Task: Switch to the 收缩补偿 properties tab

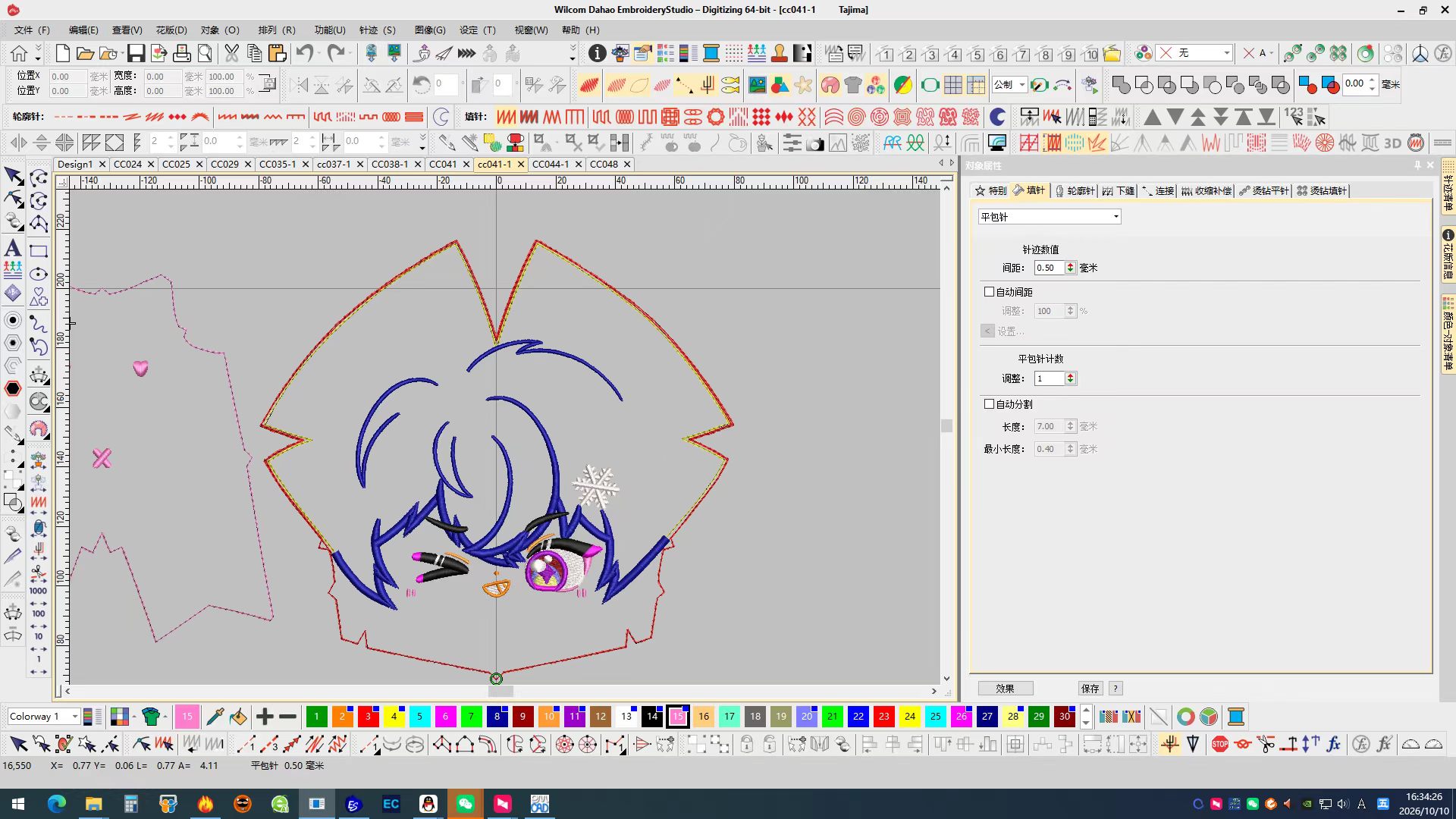Action: click(x=1207, y=191)
